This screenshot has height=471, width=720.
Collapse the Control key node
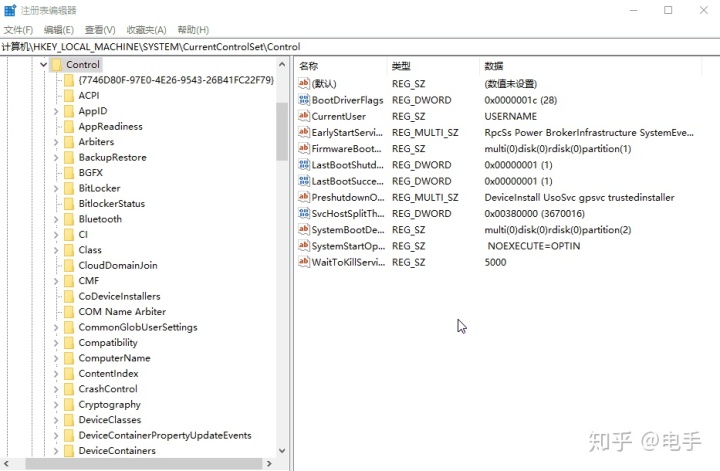(44, 65)
